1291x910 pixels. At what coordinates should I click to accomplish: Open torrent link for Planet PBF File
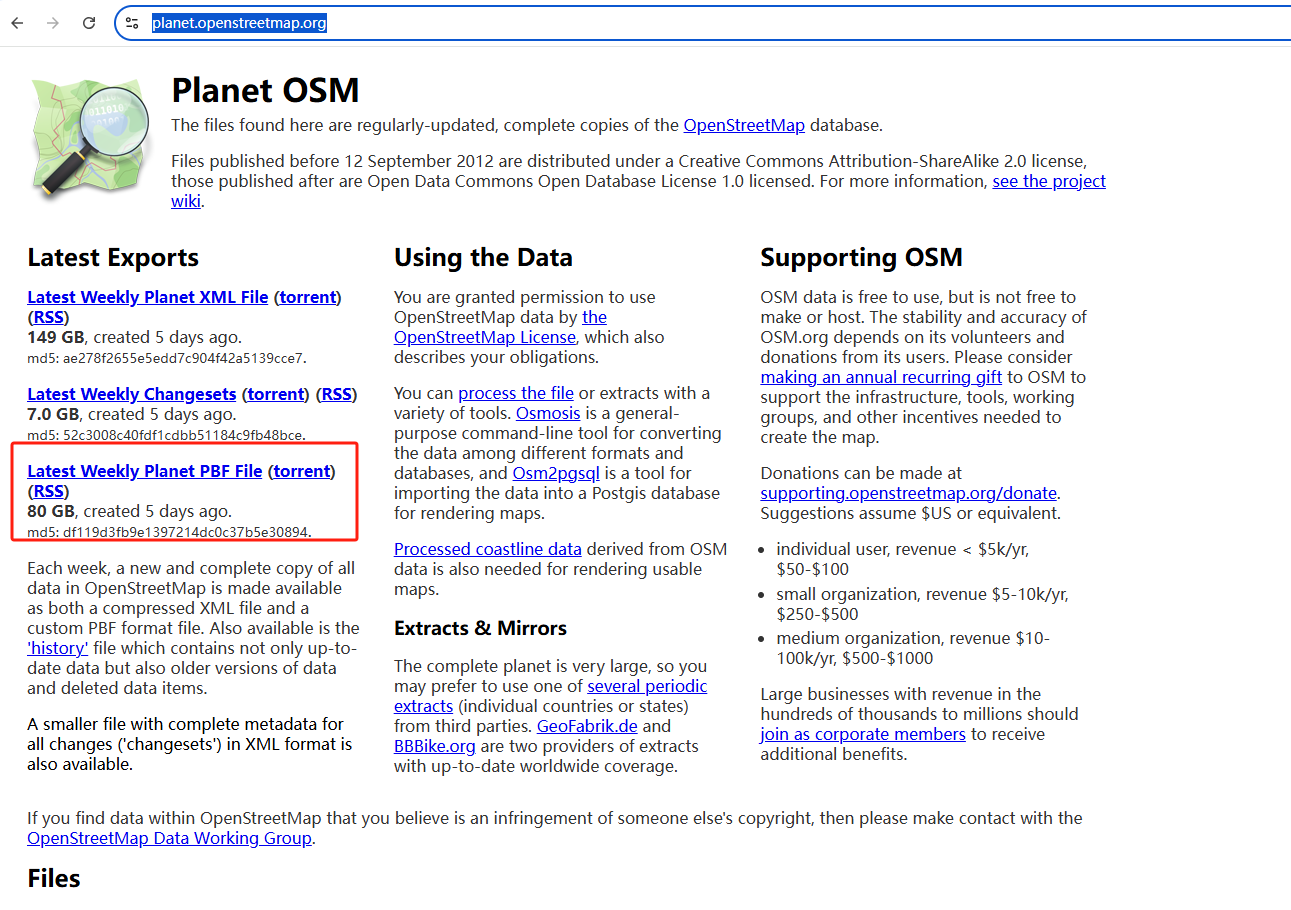click(302, 471)
